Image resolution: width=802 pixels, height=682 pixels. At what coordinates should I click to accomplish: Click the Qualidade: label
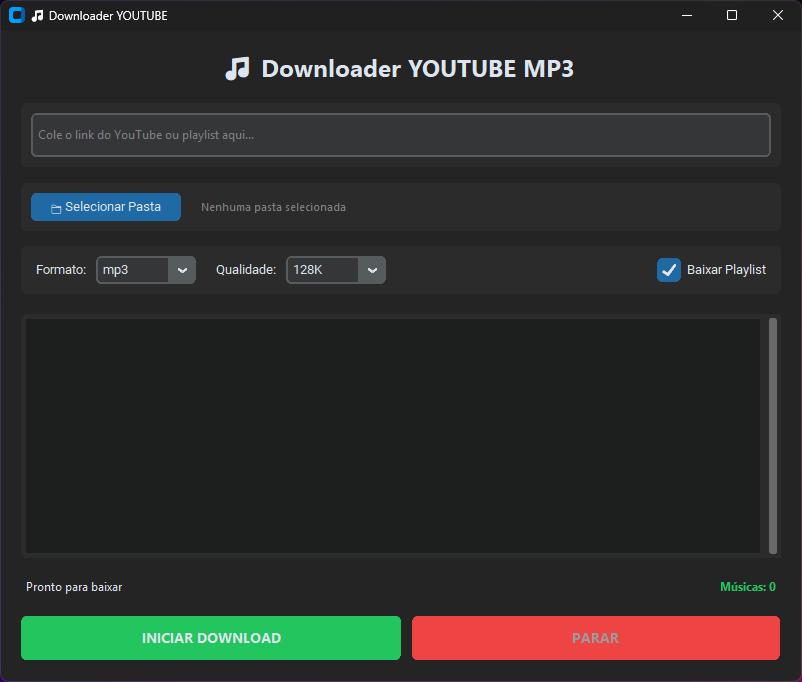pyautogui.click(x=246, y=270)
